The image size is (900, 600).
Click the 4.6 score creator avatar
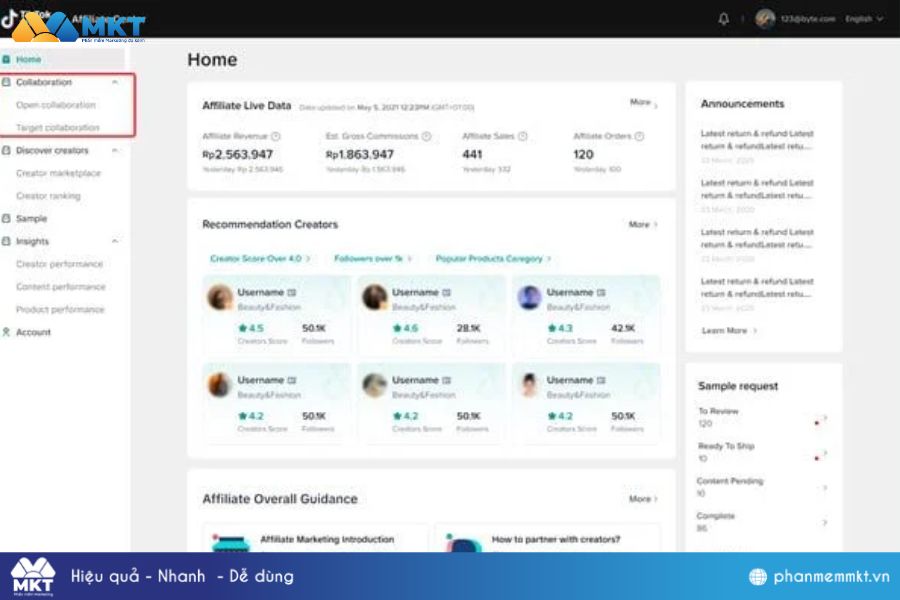(375, 297)
